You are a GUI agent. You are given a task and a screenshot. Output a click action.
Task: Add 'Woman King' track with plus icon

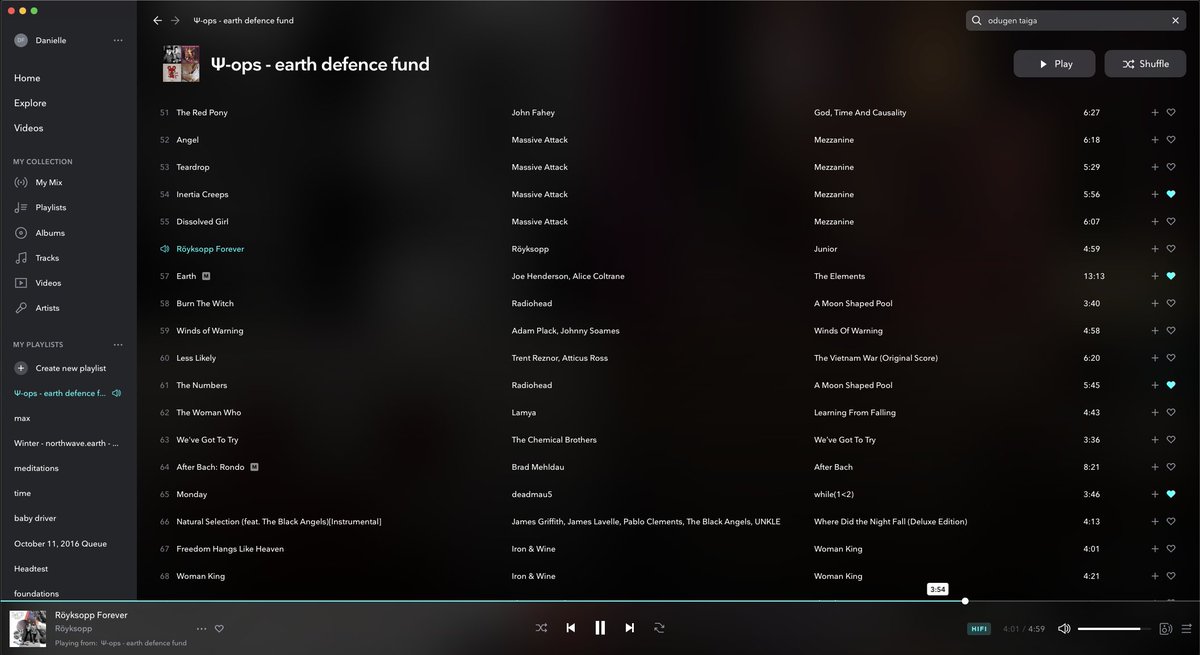coord(1155,576)
